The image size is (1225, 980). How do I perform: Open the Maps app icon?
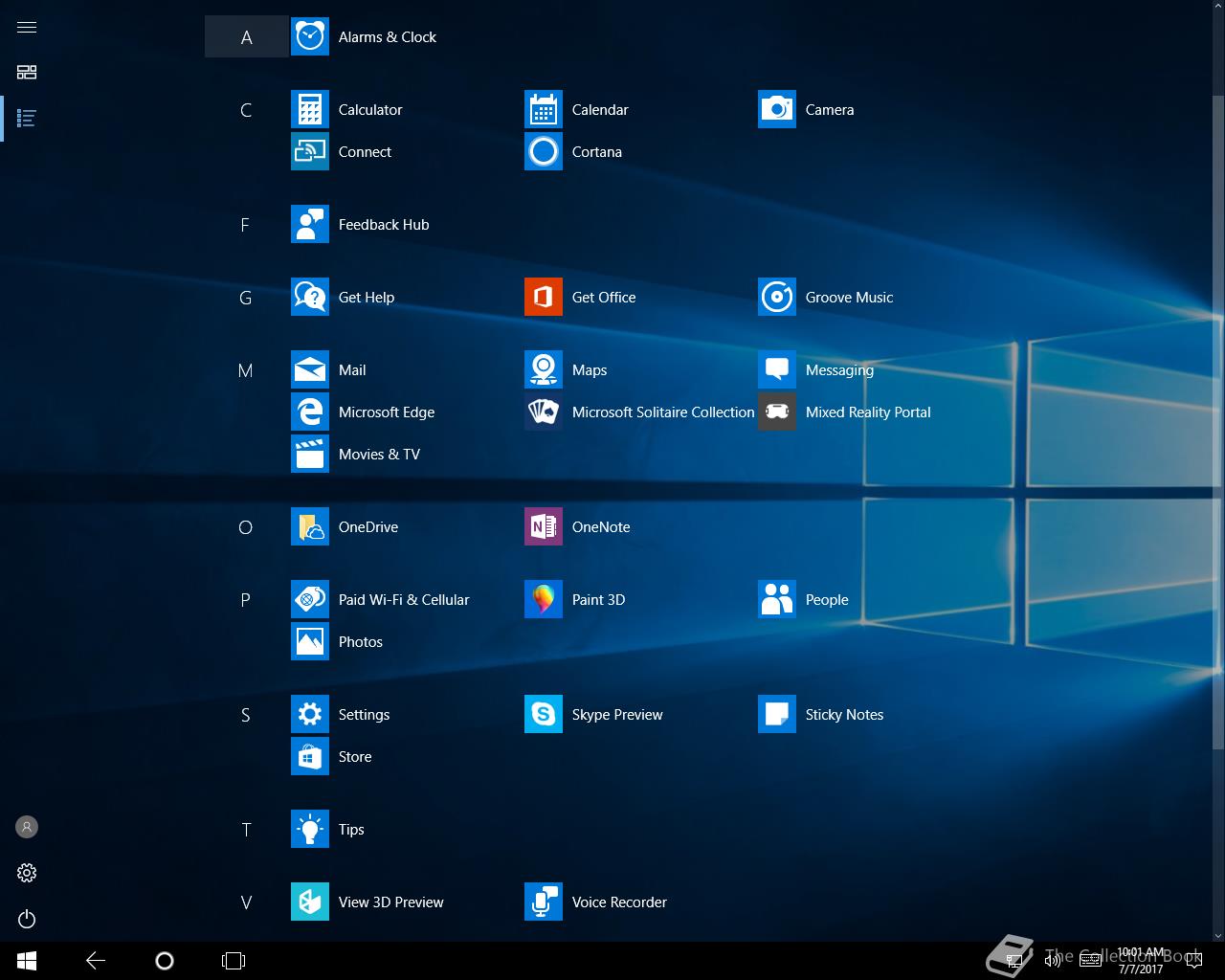(544, 370)
